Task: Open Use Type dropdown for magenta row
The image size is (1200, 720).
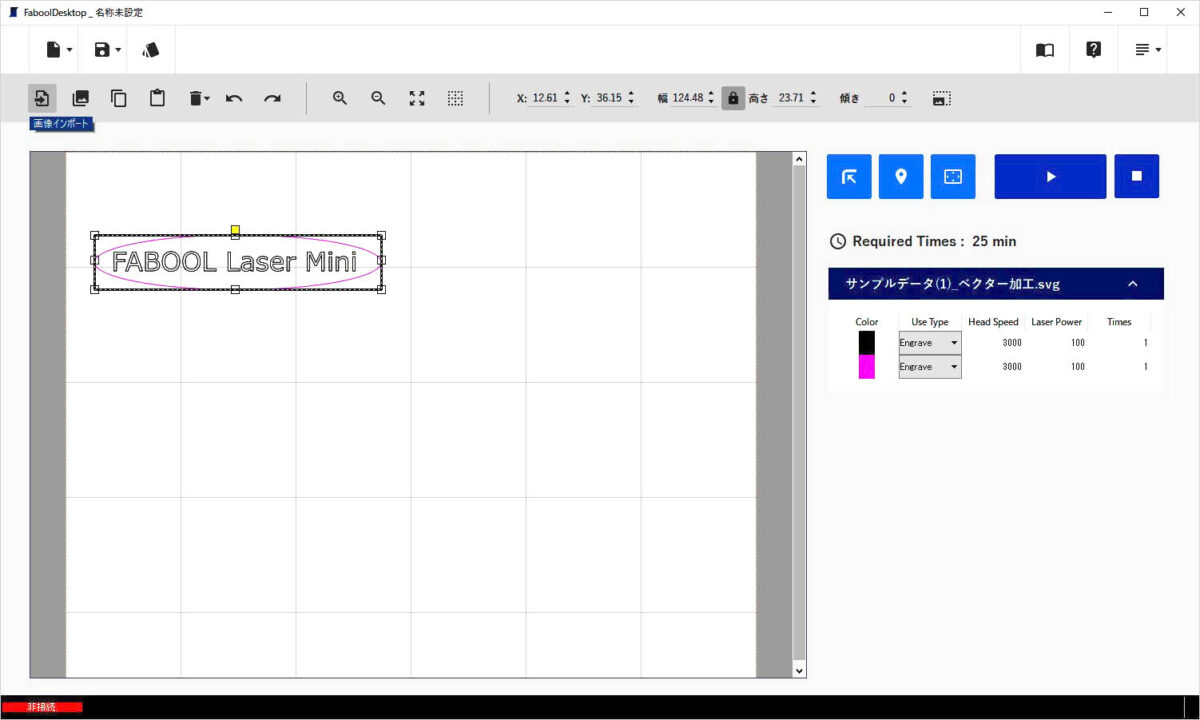Action: (x=930, y=367)
